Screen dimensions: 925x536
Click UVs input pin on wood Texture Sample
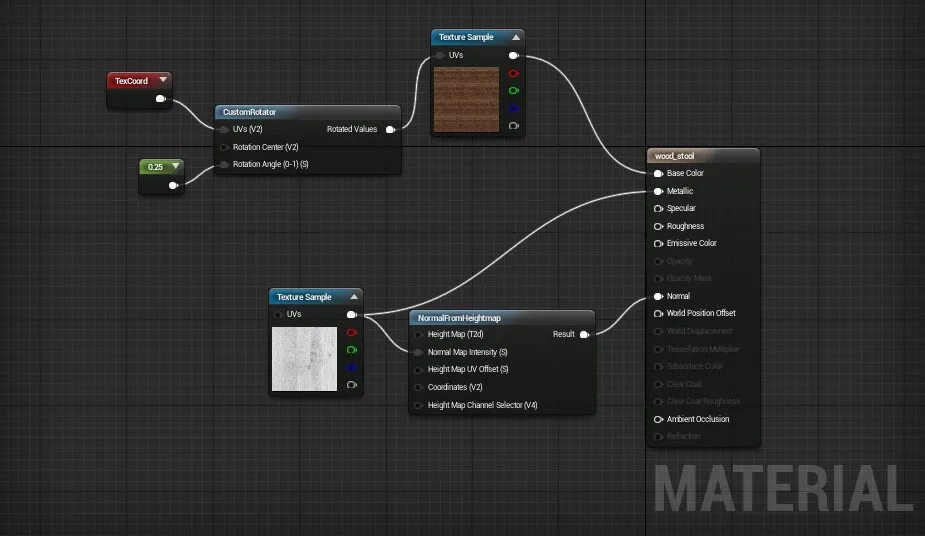point(440,55)
